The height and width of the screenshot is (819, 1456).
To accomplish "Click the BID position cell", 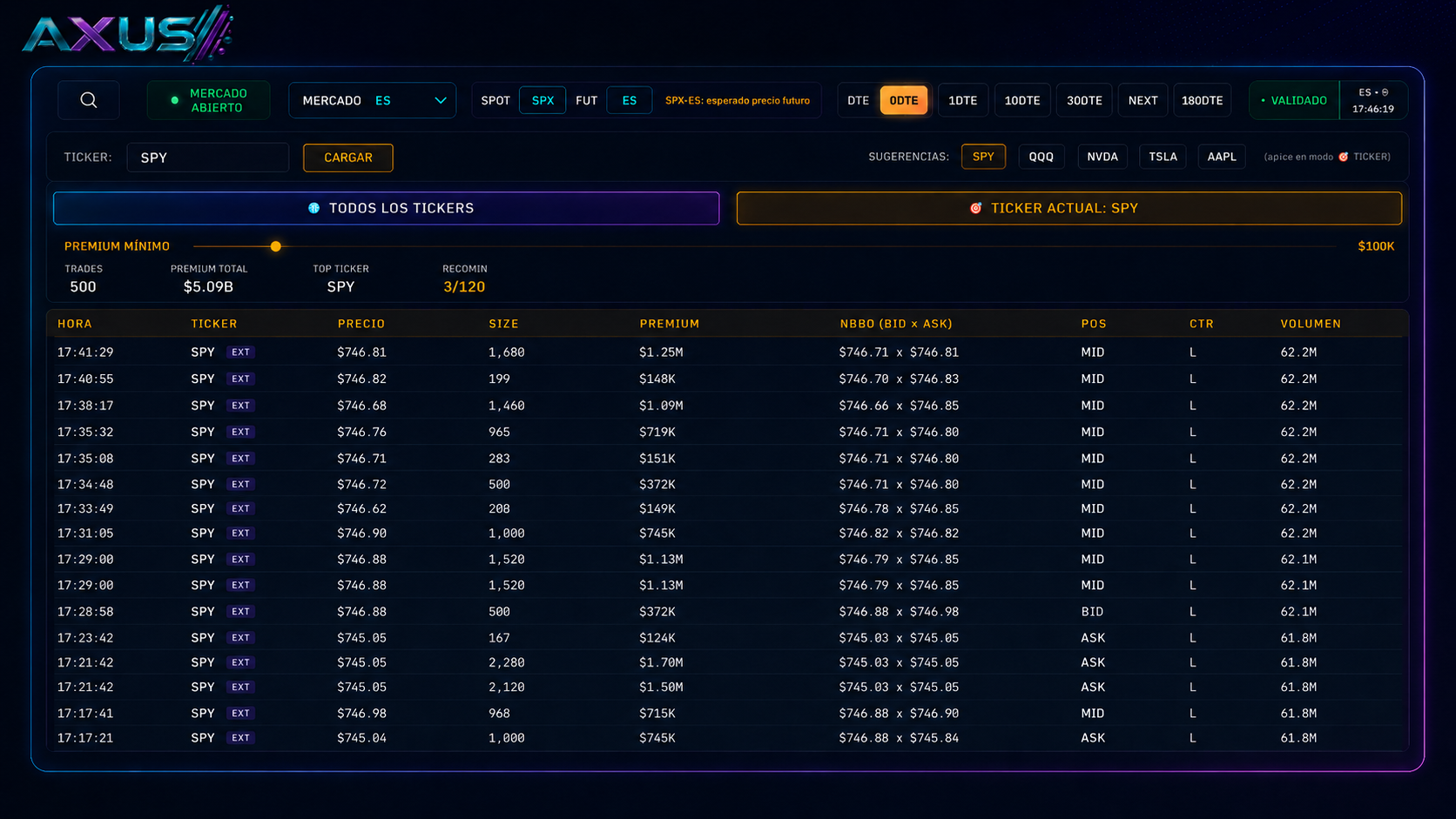I will (x=1092, y=612).
